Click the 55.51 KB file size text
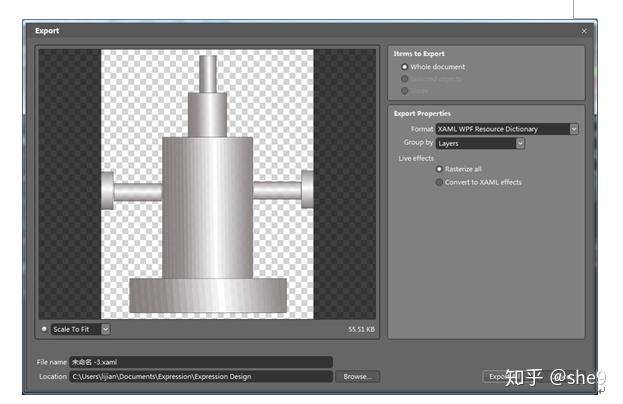Viewport: 623px width, 404px height. tap(361, 329)
